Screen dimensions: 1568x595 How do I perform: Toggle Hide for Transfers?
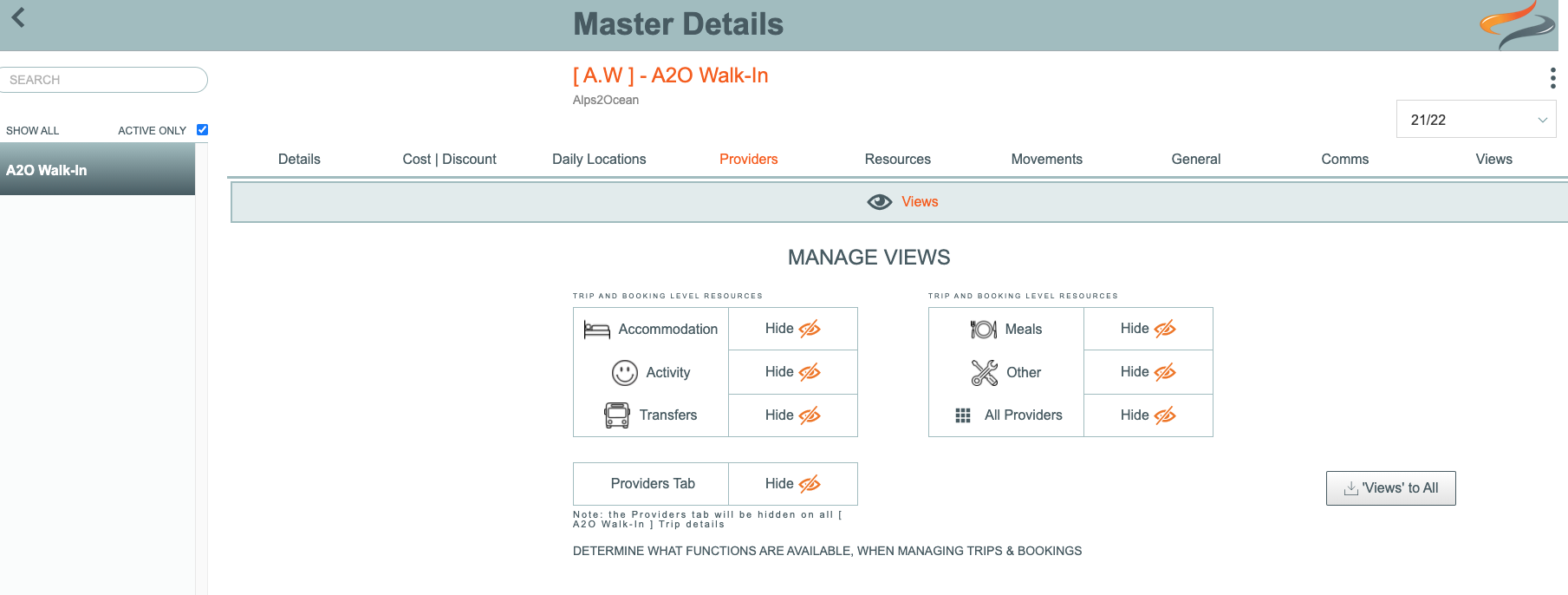(x=792, y=415)
